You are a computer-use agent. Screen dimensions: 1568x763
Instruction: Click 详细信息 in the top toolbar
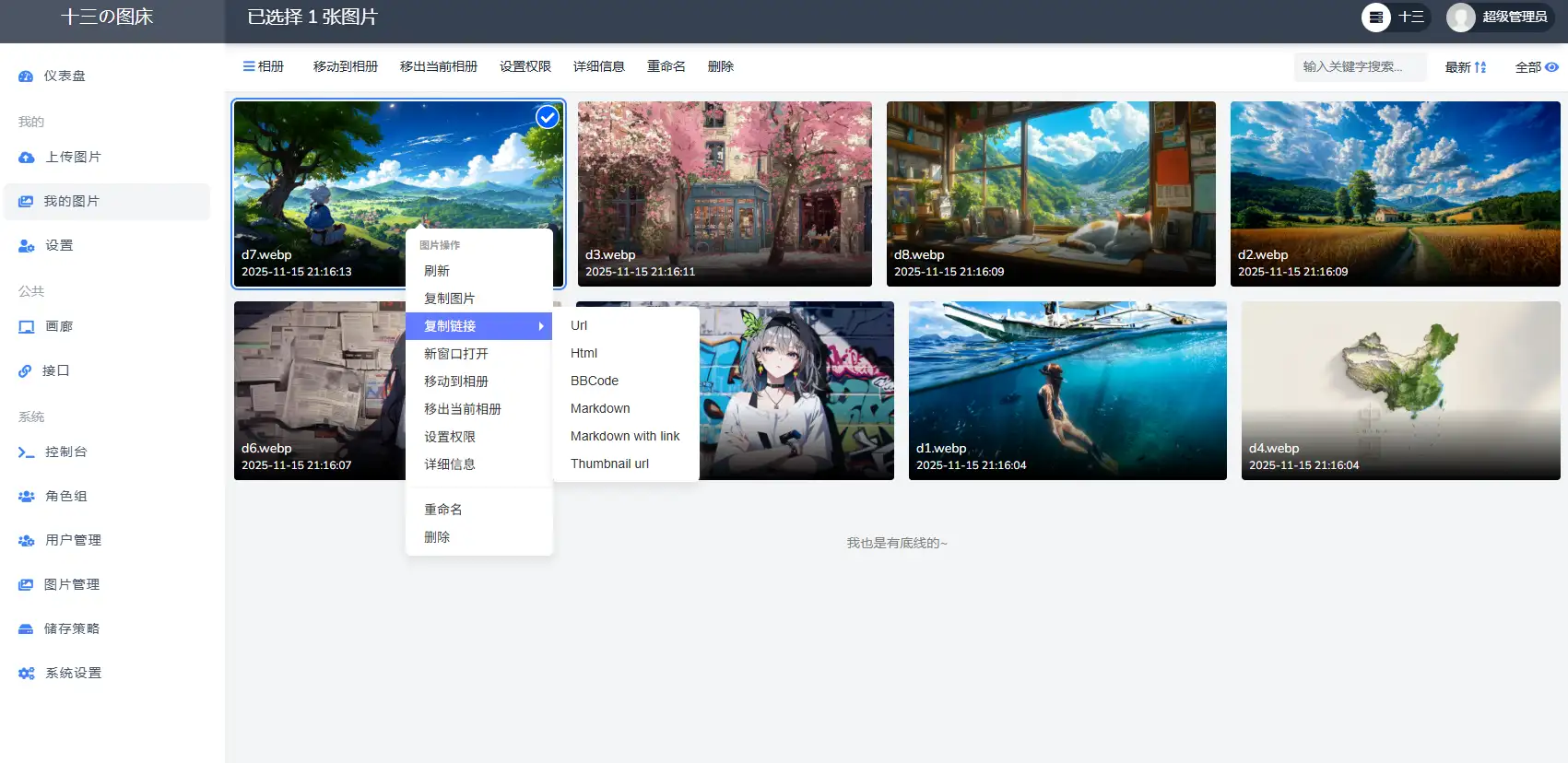point(599,66)
